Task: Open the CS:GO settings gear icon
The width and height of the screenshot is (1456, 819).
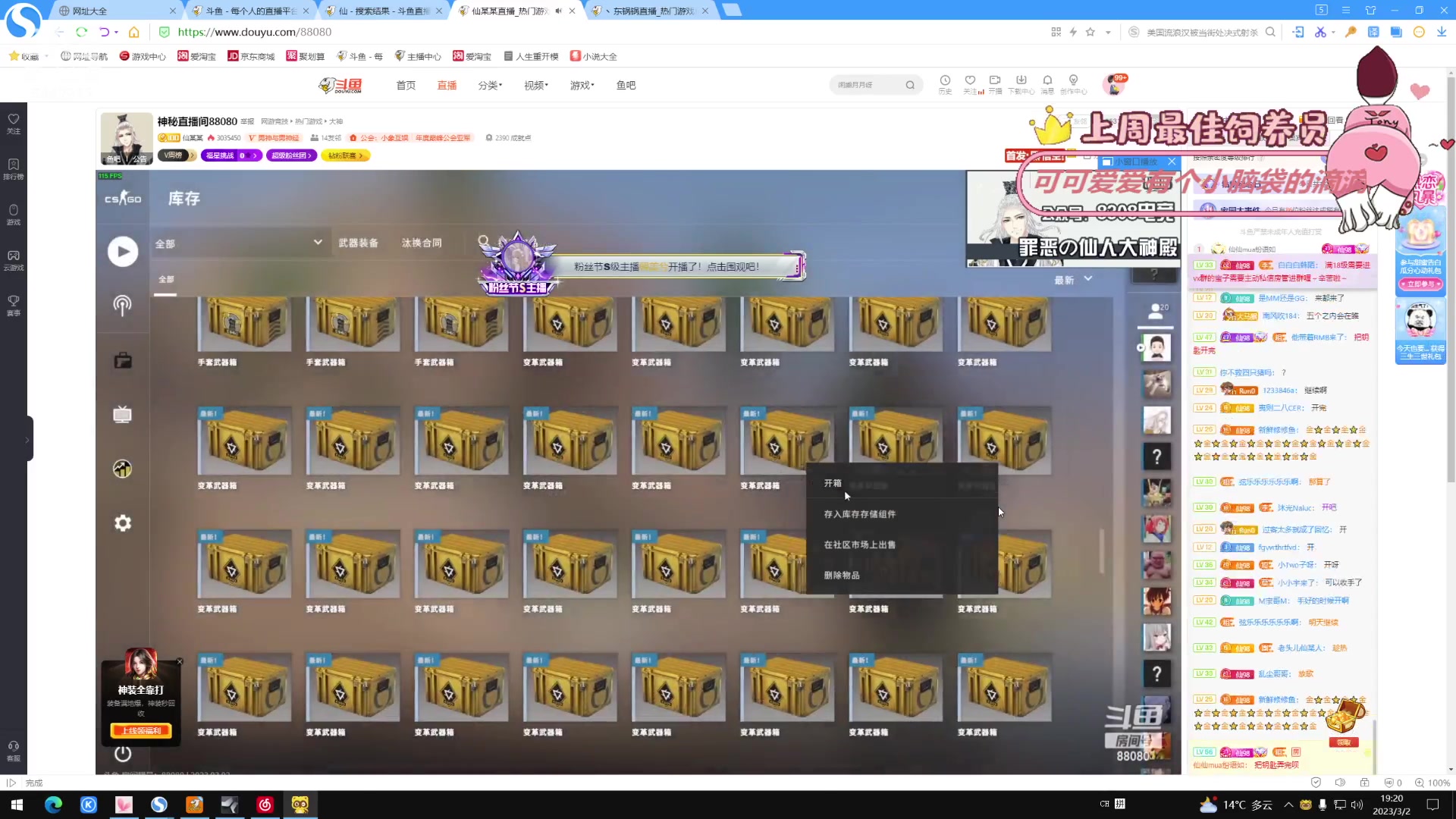Action: point(123,523)
